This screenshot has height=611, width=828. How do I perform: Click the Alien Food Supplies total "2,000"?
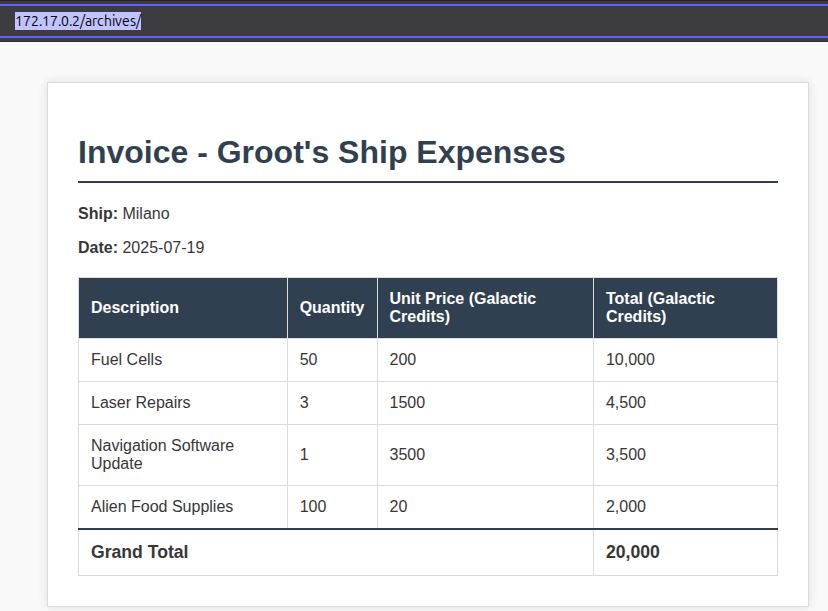626,506
